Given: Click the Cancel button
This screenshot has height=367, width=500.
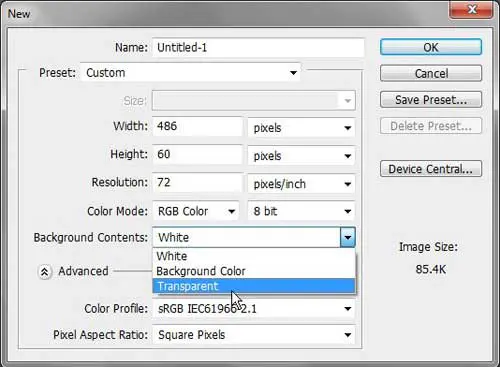Looking at the screenshot, I should (431, 73).
